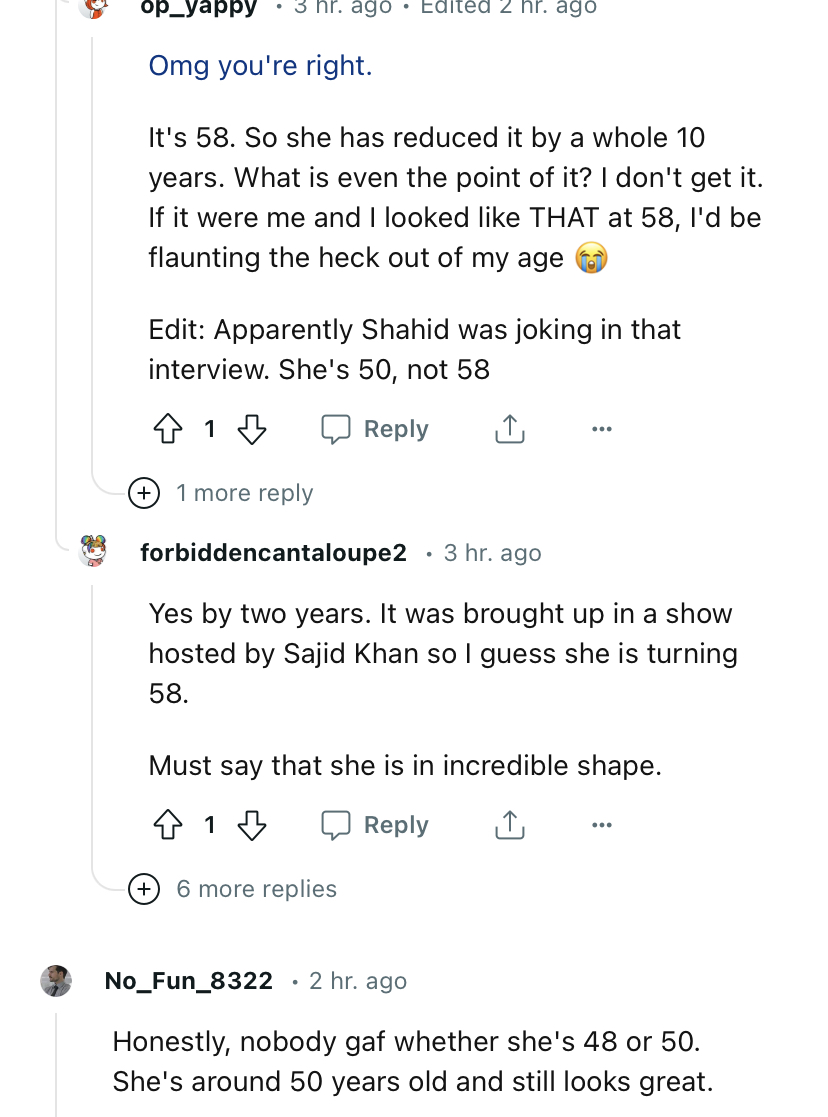Share op_yappy's comment

(x=509, y=430)
